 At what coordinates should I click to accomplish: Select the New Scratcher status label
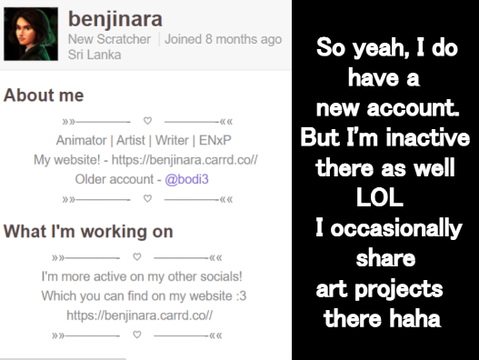109,39
